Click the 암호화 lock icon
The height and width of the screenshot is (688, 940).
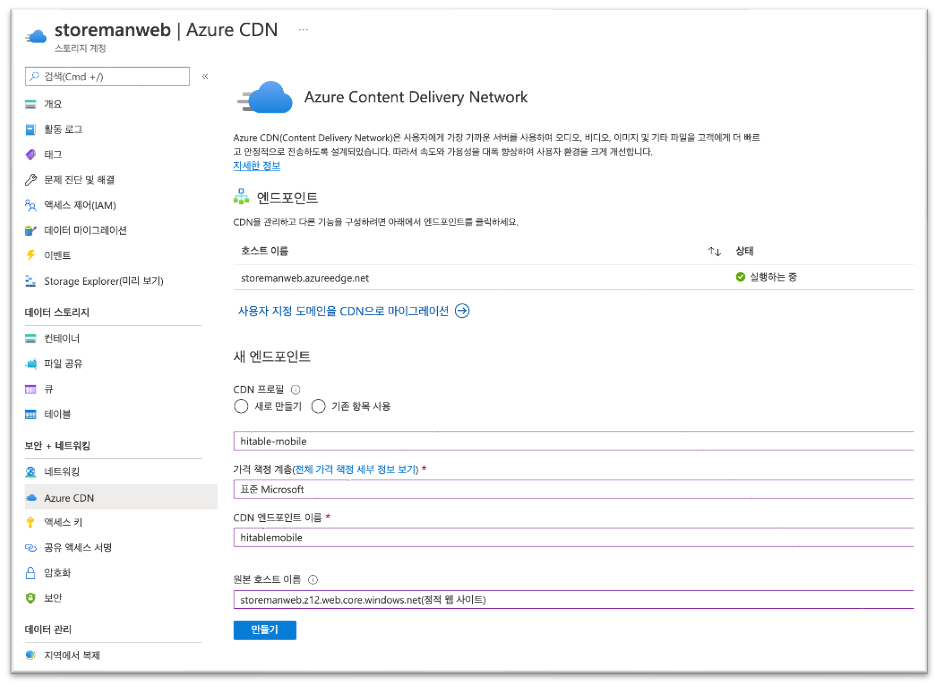click(x=31, y=573)
